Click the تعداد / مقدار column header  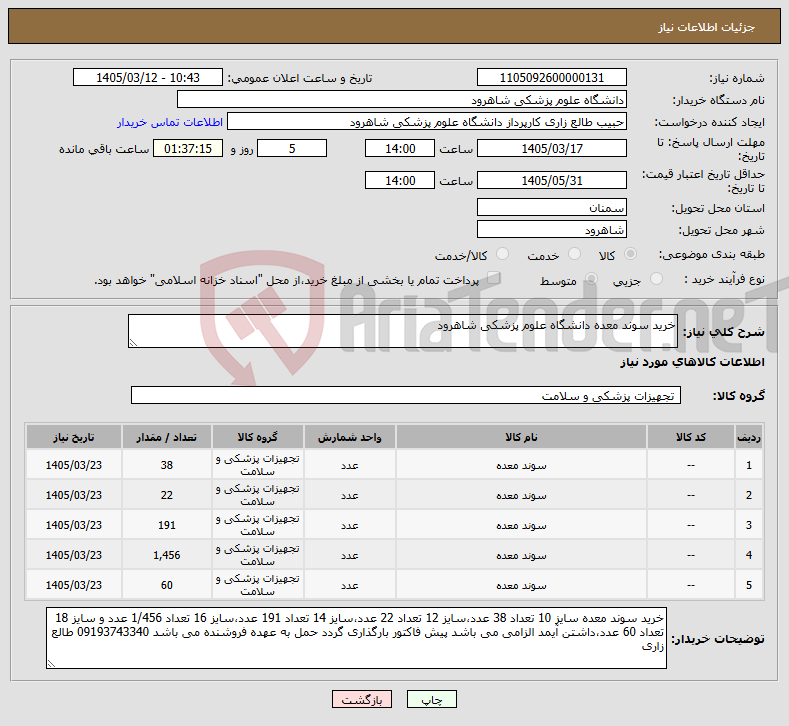167,437
